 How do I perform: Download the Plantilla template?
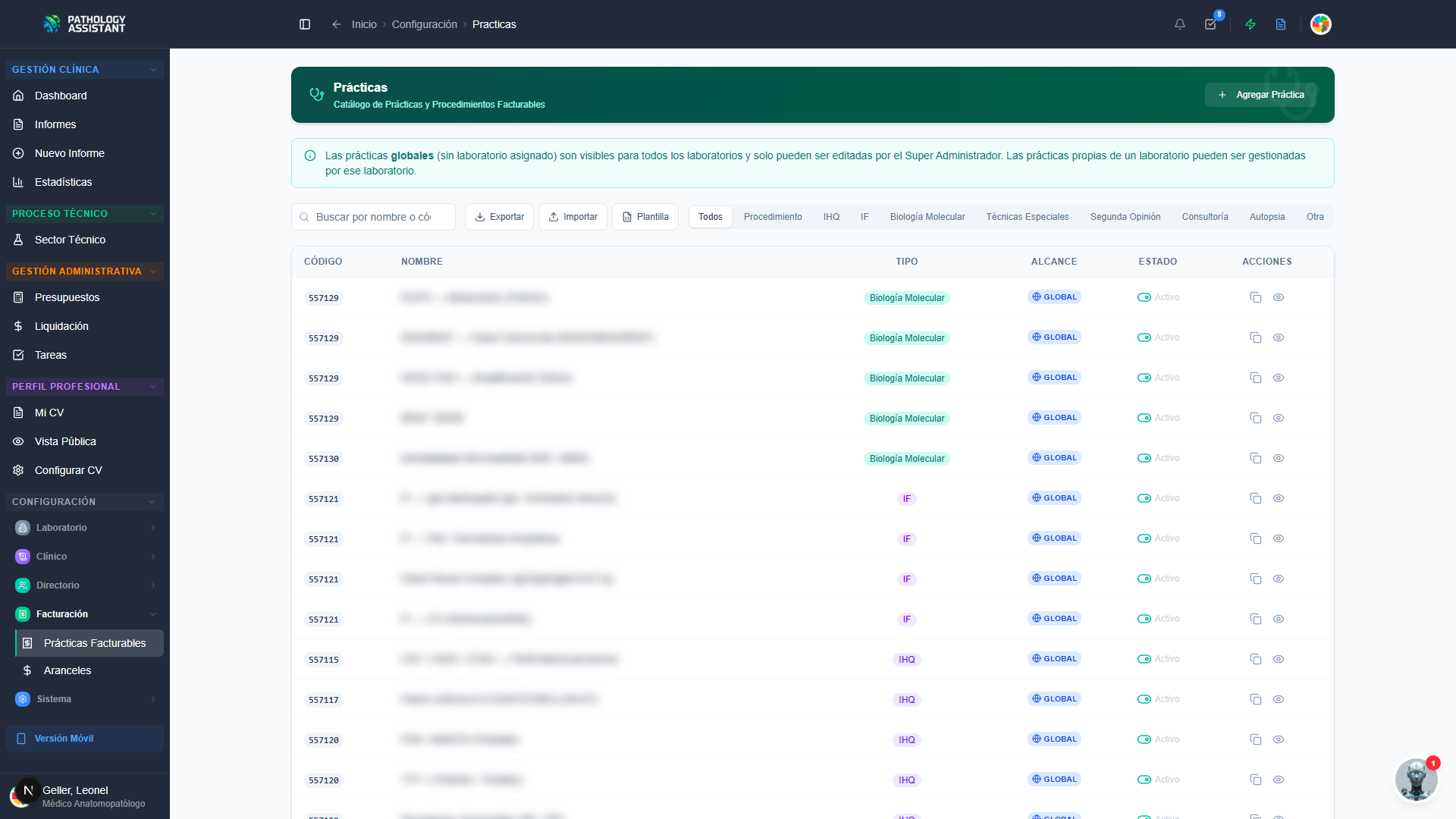click(645, 217)
